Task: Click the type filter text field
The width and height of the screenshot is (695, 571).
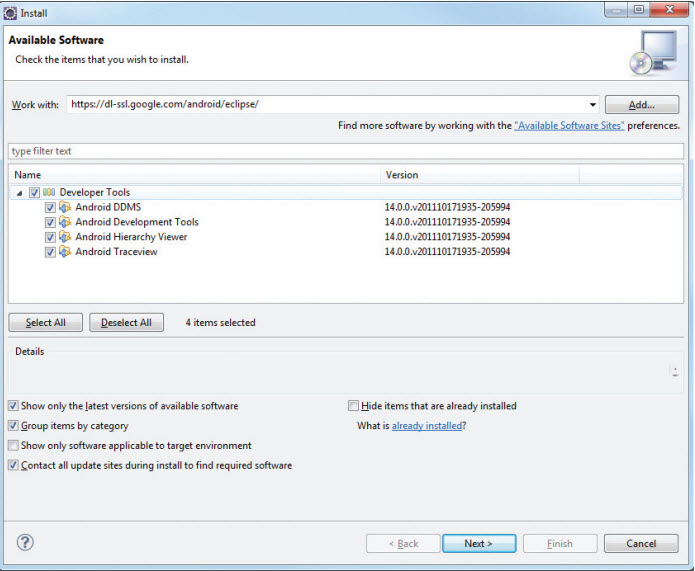Action: click(346, 151)
